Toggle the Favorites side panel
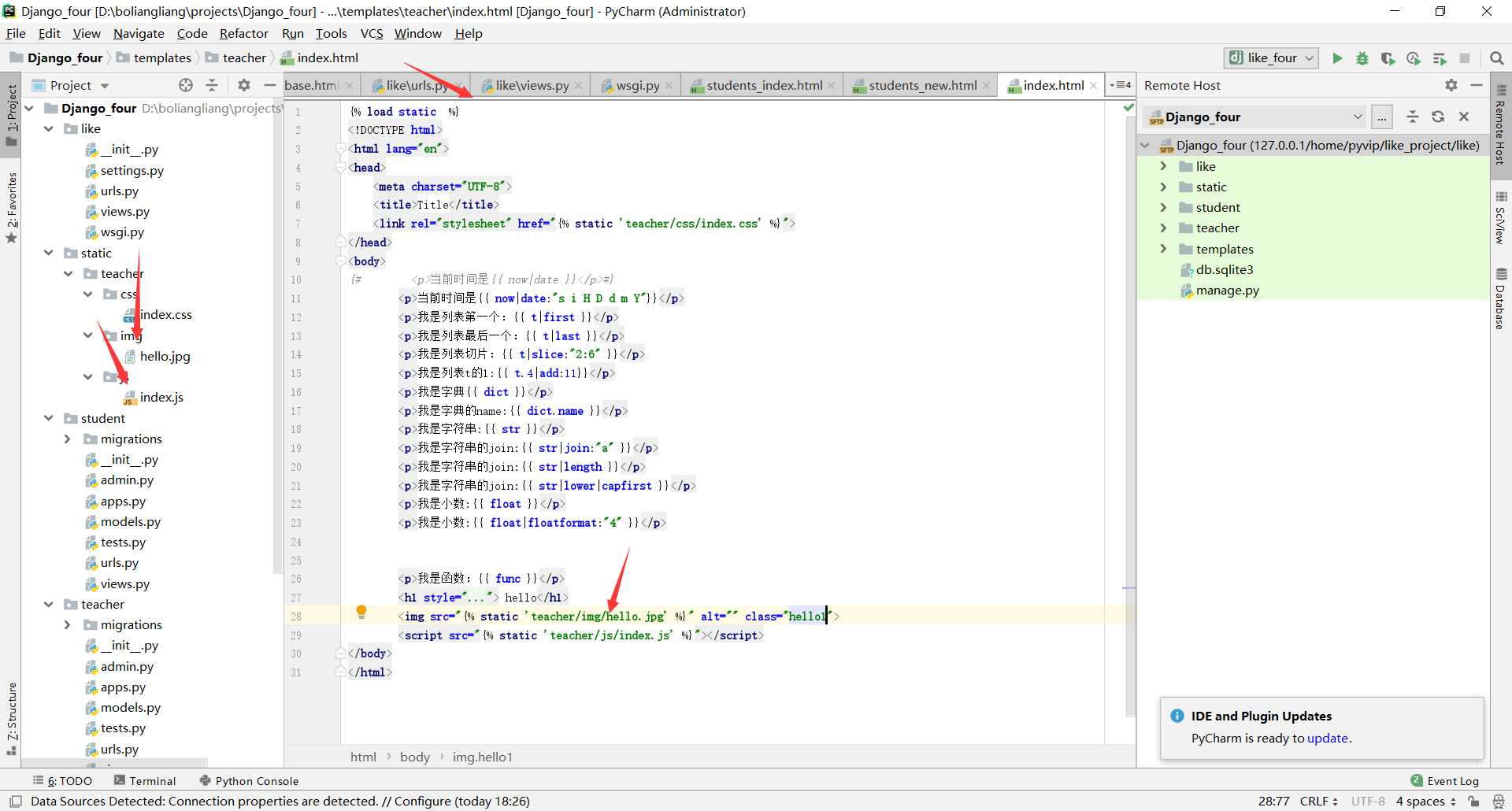 pos(11,208)
